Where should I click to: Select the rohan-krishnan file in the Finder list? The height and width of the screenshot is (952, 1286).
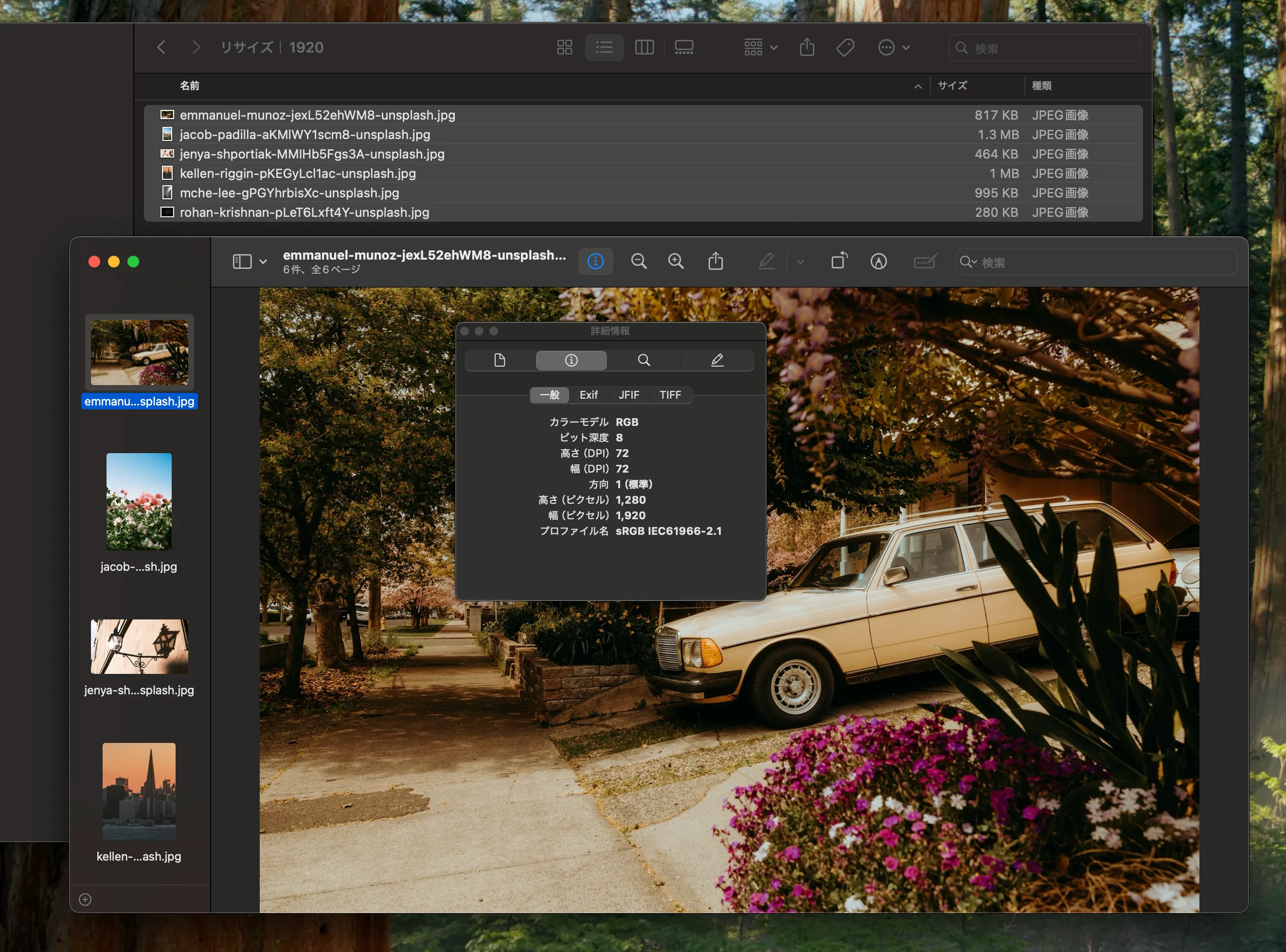click(643, 212)
